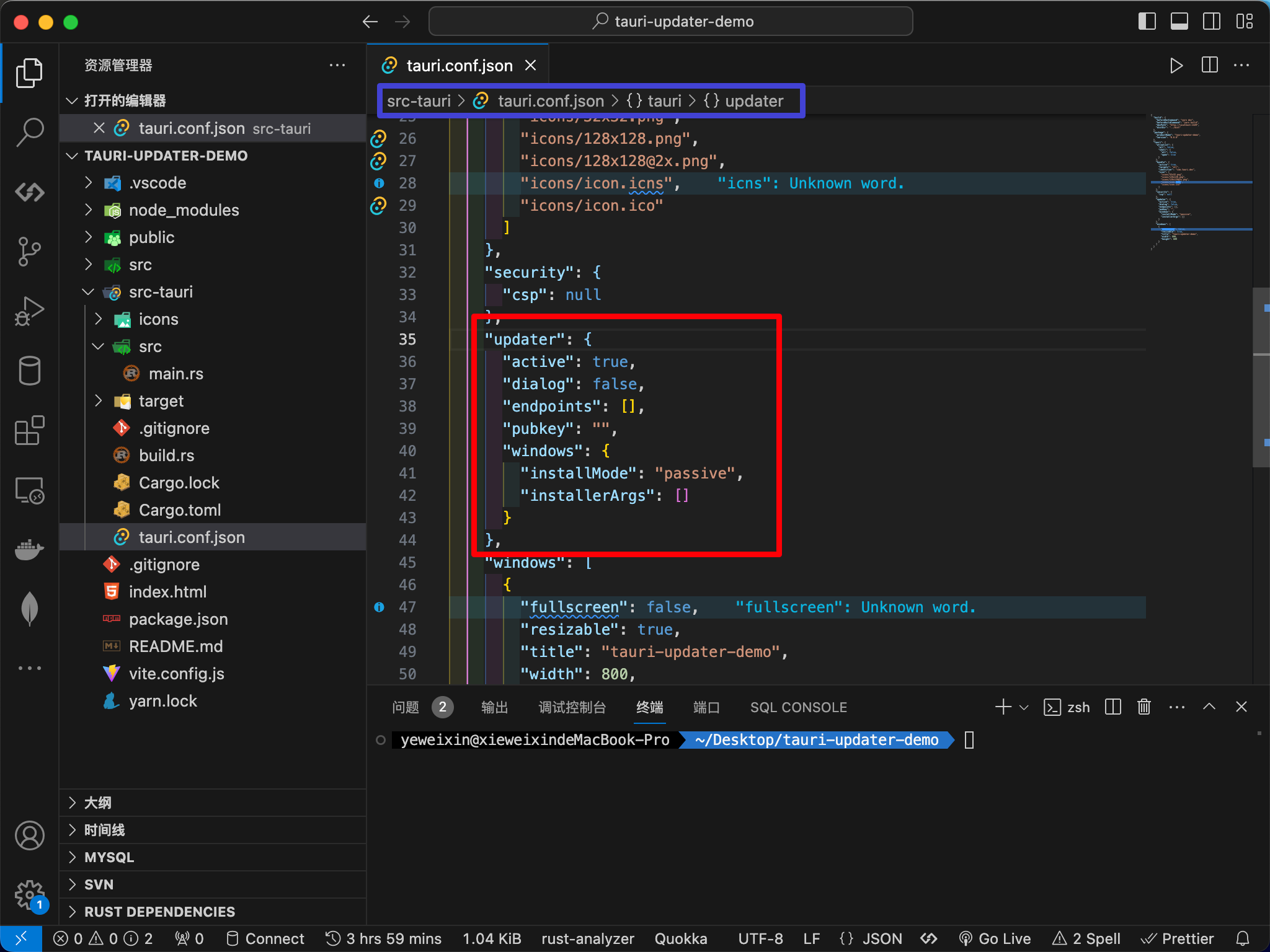
Task: Expand the RUST DEPENDENCIES section
Action: (x=159, y=912)
